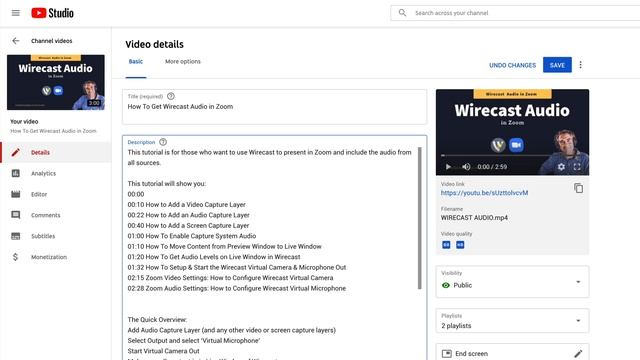Open the Details section label
640x360 pixels.
[x=40, y=152]
